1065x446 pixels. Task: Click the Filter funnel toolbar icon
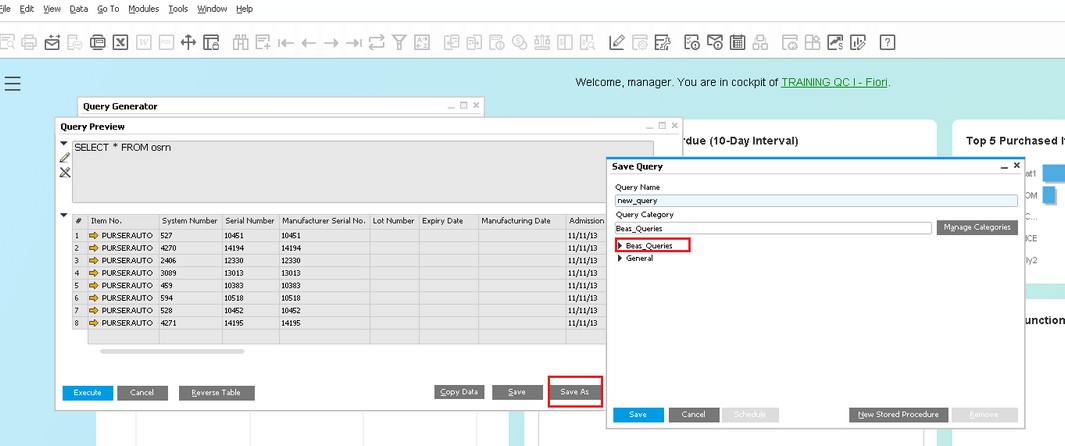(399, 42)
